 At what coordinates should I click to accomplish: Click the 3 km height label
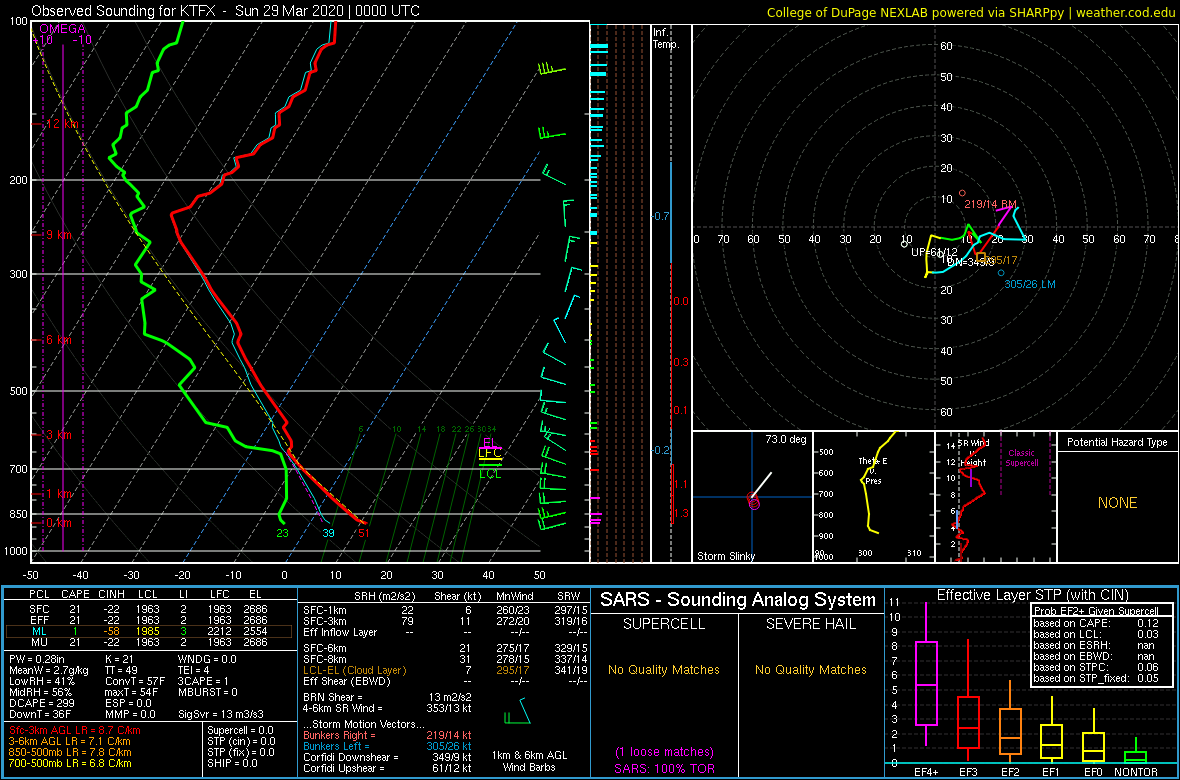pos(57,435)
